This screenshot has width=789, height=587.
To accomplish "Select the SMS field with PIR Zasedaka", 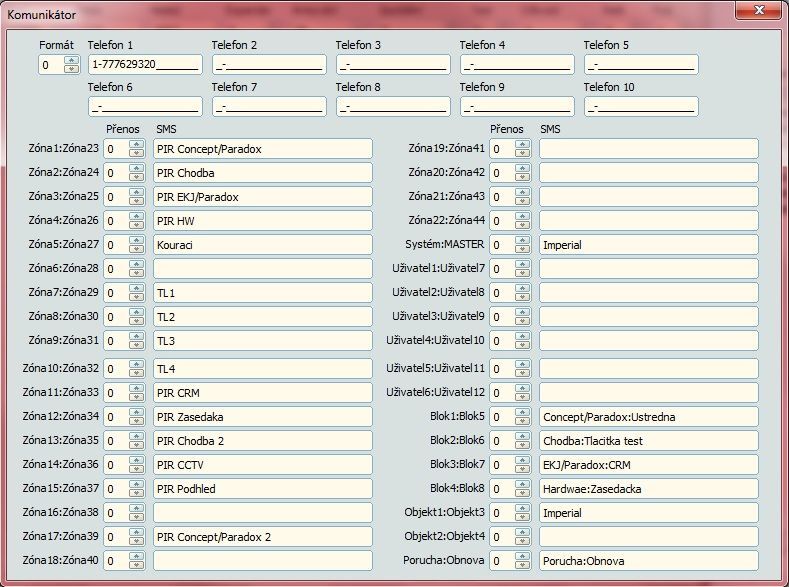I will point(262,417).
